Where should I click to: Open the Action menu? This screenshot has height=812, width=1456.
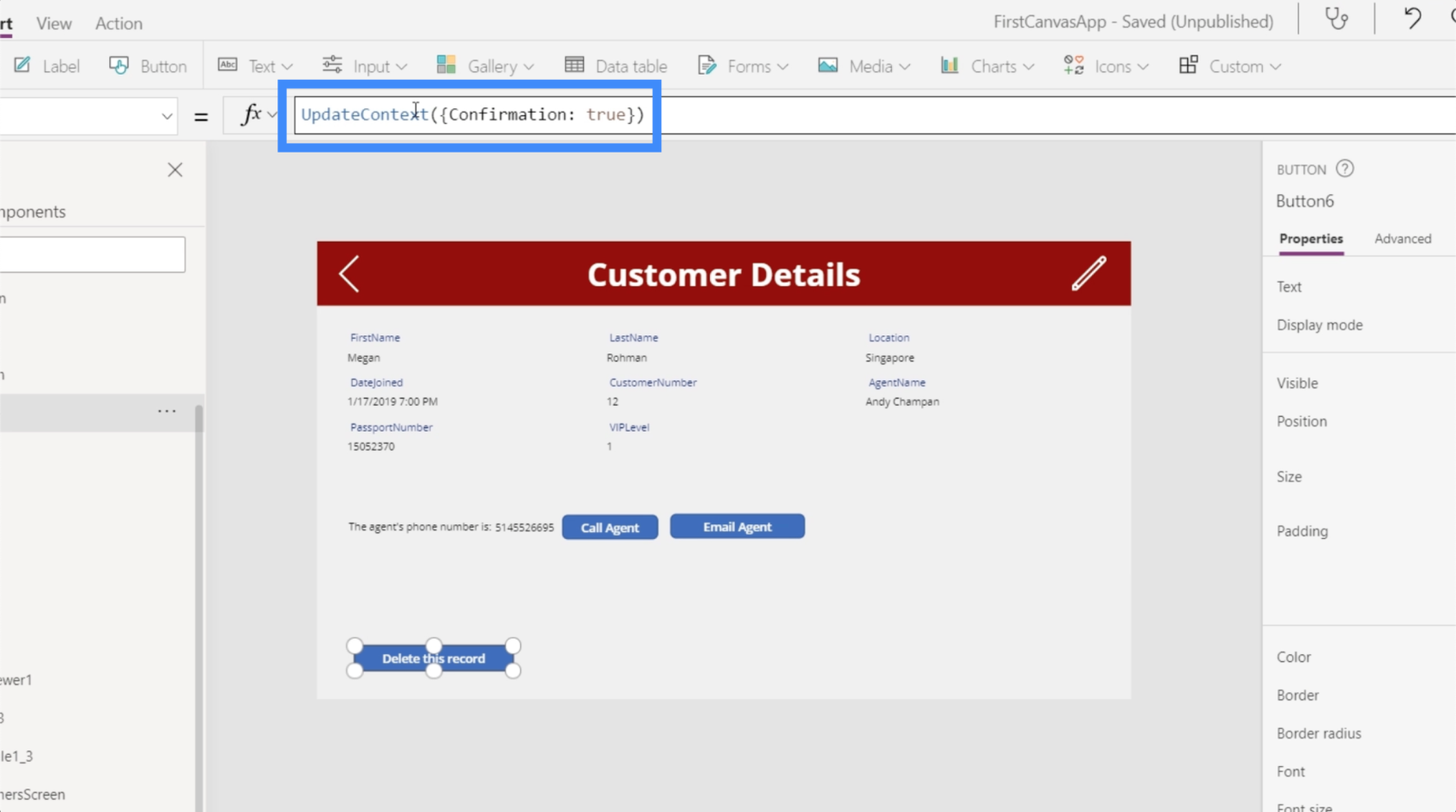tap(119, 23)
